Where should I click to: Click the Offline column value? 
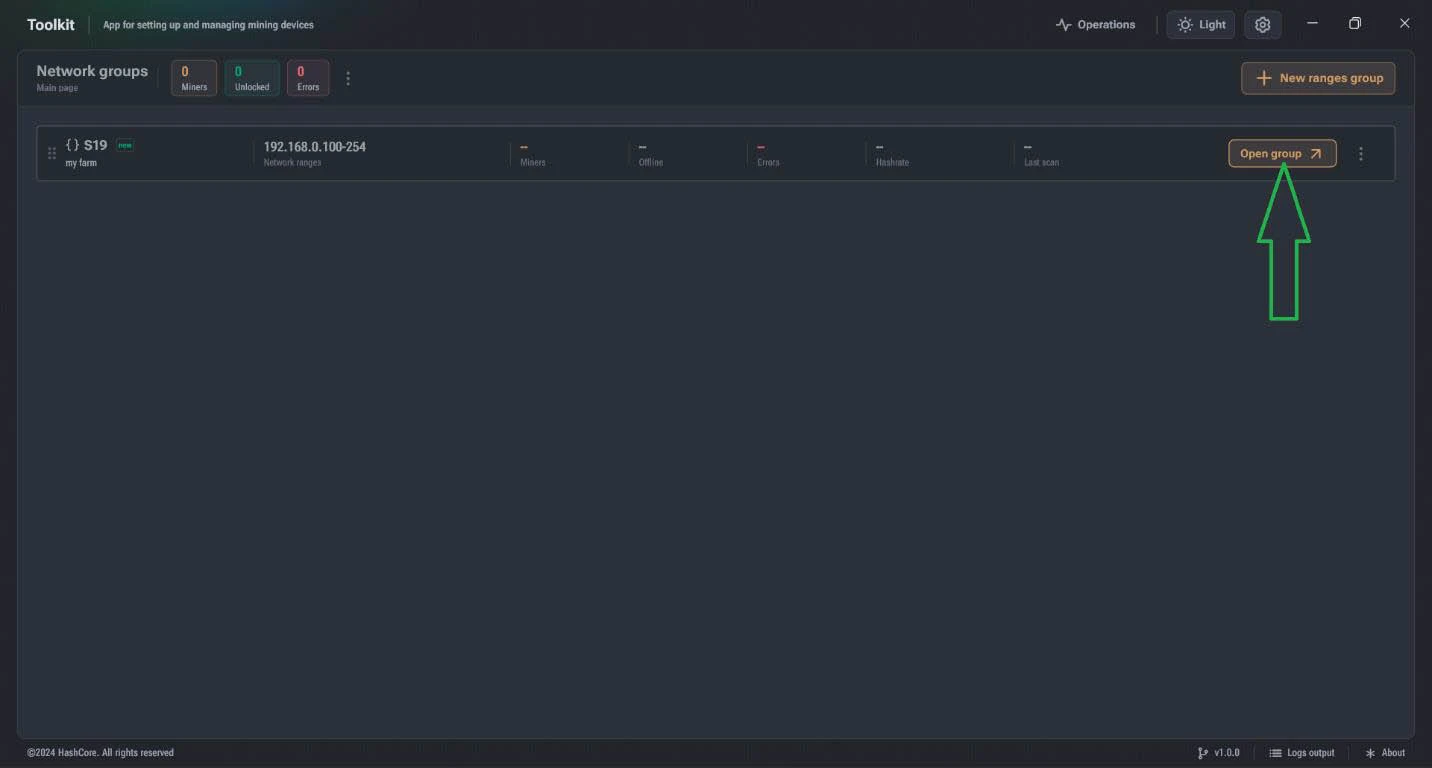tap(642, 148)
